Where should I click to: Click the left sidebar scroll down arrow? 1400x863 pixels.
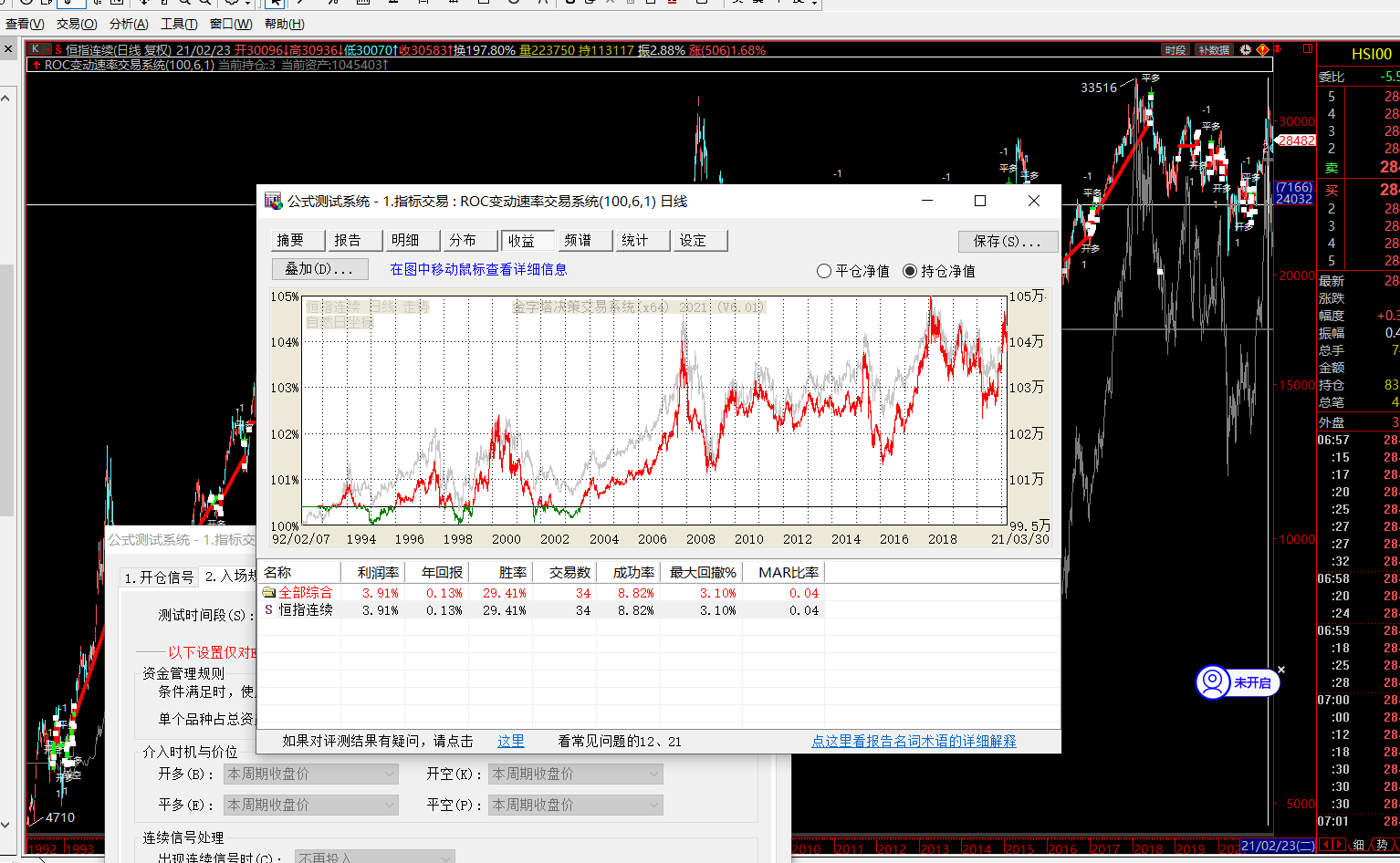(6, 825)
